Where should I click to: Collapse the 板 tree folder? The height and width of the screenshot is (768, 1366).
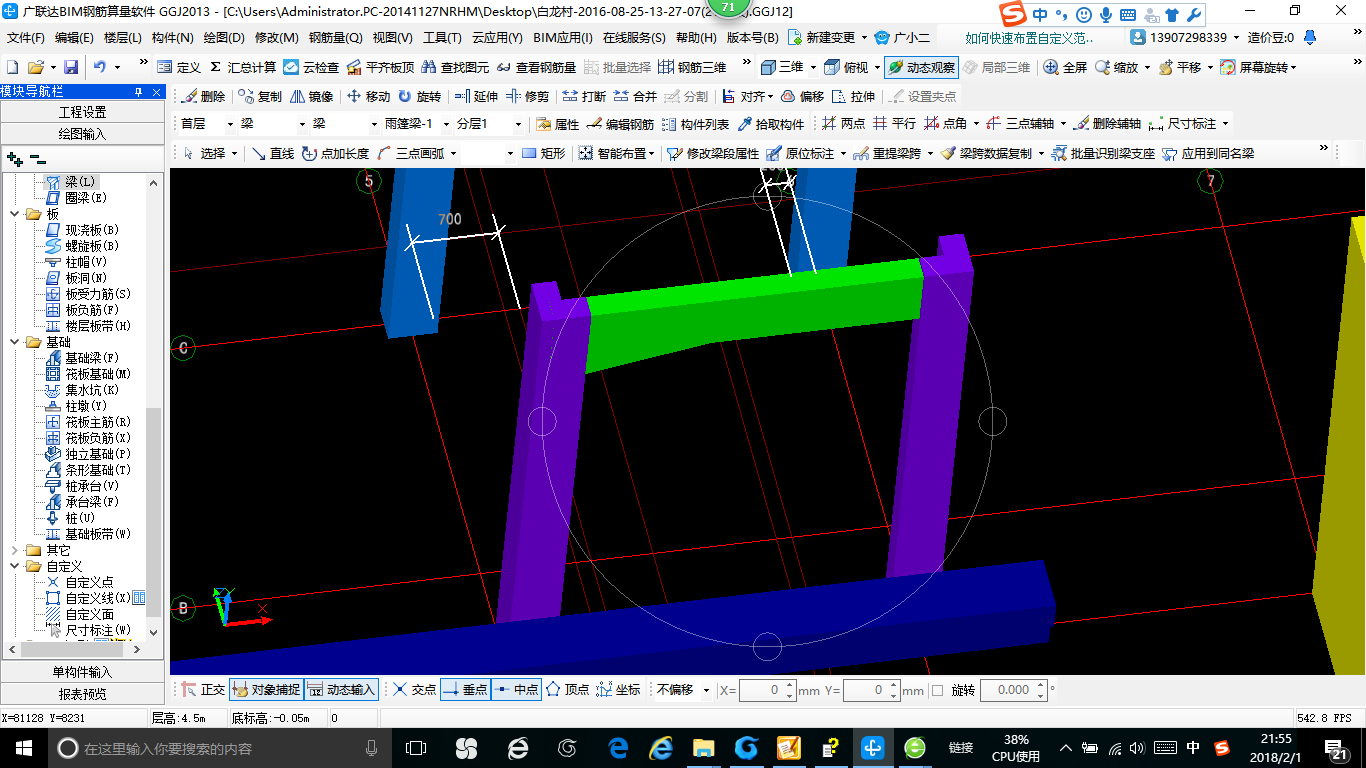(x=13, y=214)
